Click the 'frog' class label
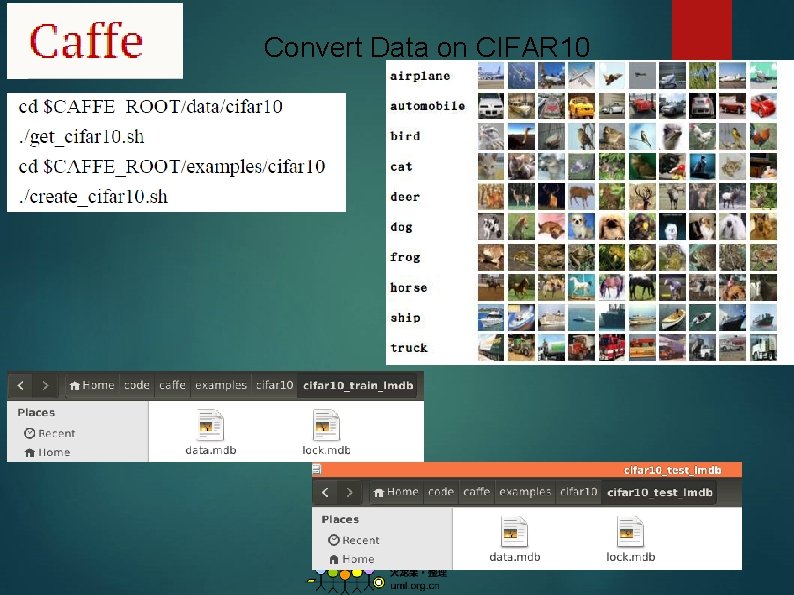 [x=405, y=257]
